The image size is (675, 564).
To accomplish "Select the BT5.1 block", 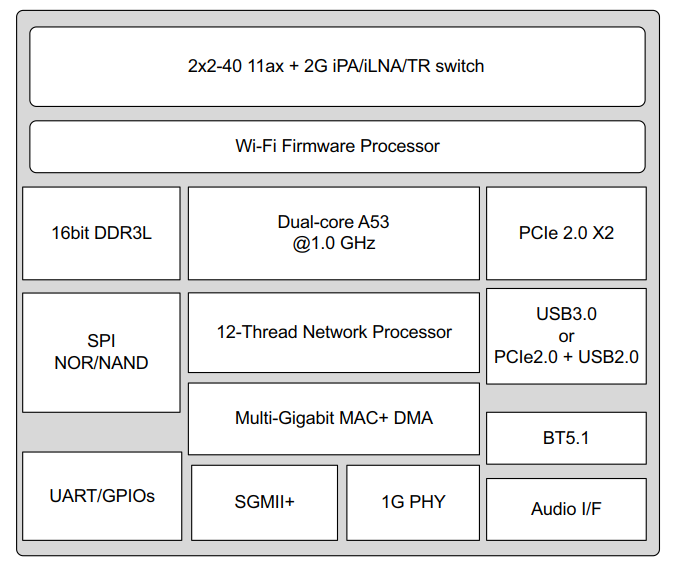I will coord(566,438).
